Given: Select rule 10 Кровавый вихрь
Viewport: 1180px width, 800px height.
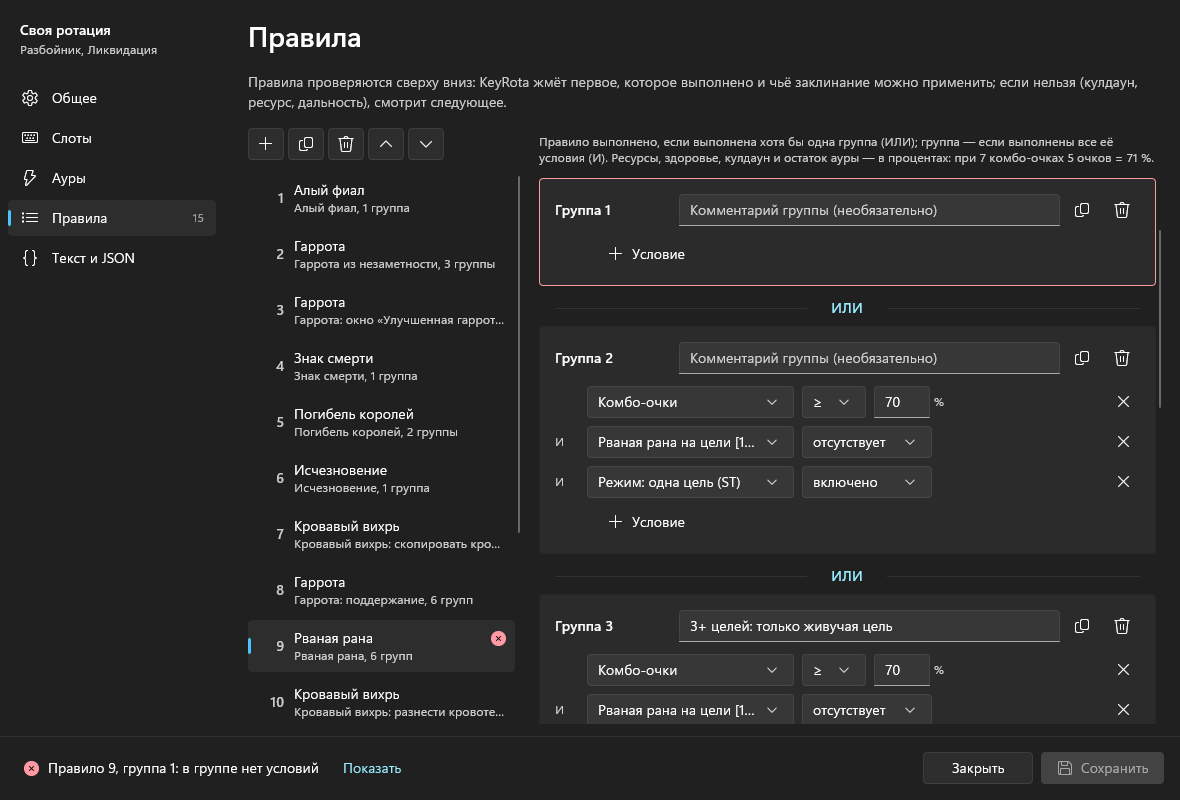Looking at the screenshot, I should click(x=382, y=703).
